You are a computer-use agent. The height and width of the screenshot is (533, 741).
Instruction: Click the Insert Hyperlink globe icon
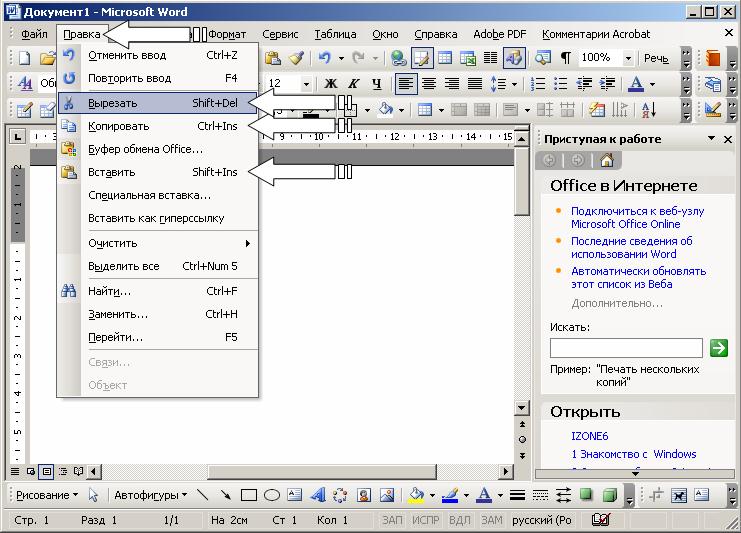pos(398,58)
